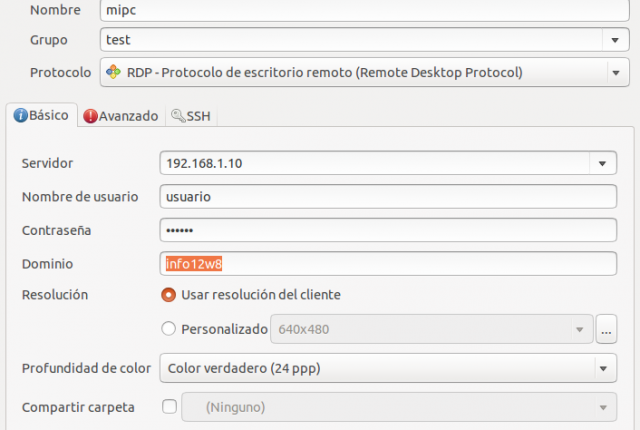Switch to the SSH tab

point(191,116)
